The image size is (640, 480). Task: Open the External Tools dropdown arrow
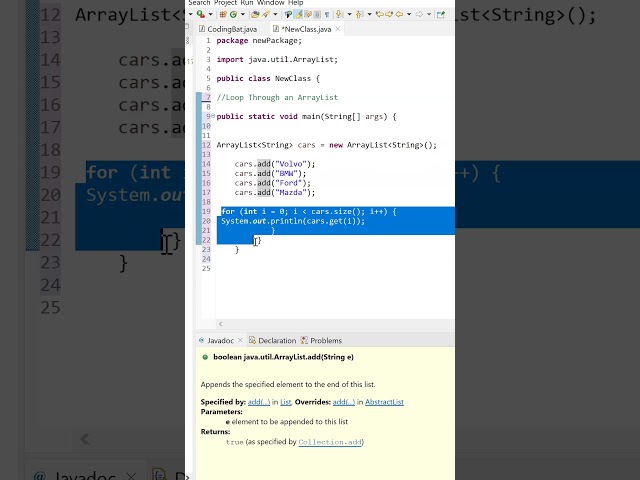pos(211,14)
